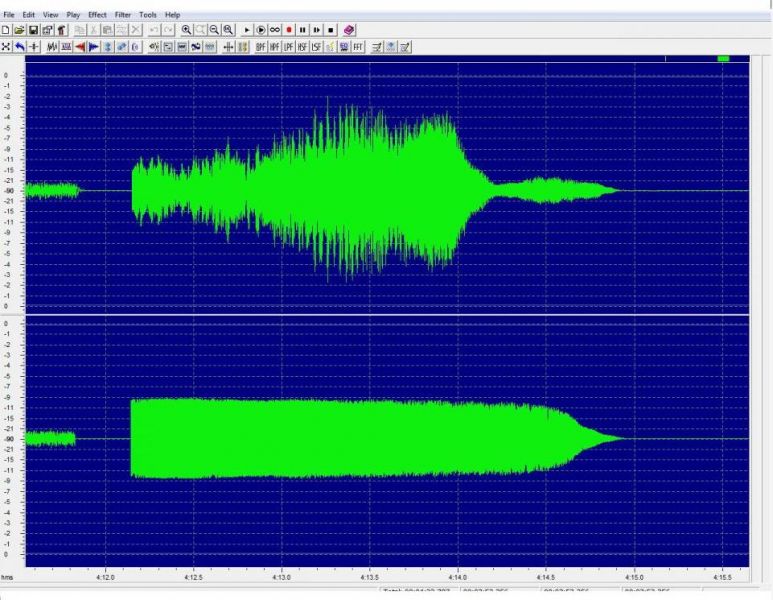
Task: Click the 4:13.5 time ruler label
Action: point(370,577)
